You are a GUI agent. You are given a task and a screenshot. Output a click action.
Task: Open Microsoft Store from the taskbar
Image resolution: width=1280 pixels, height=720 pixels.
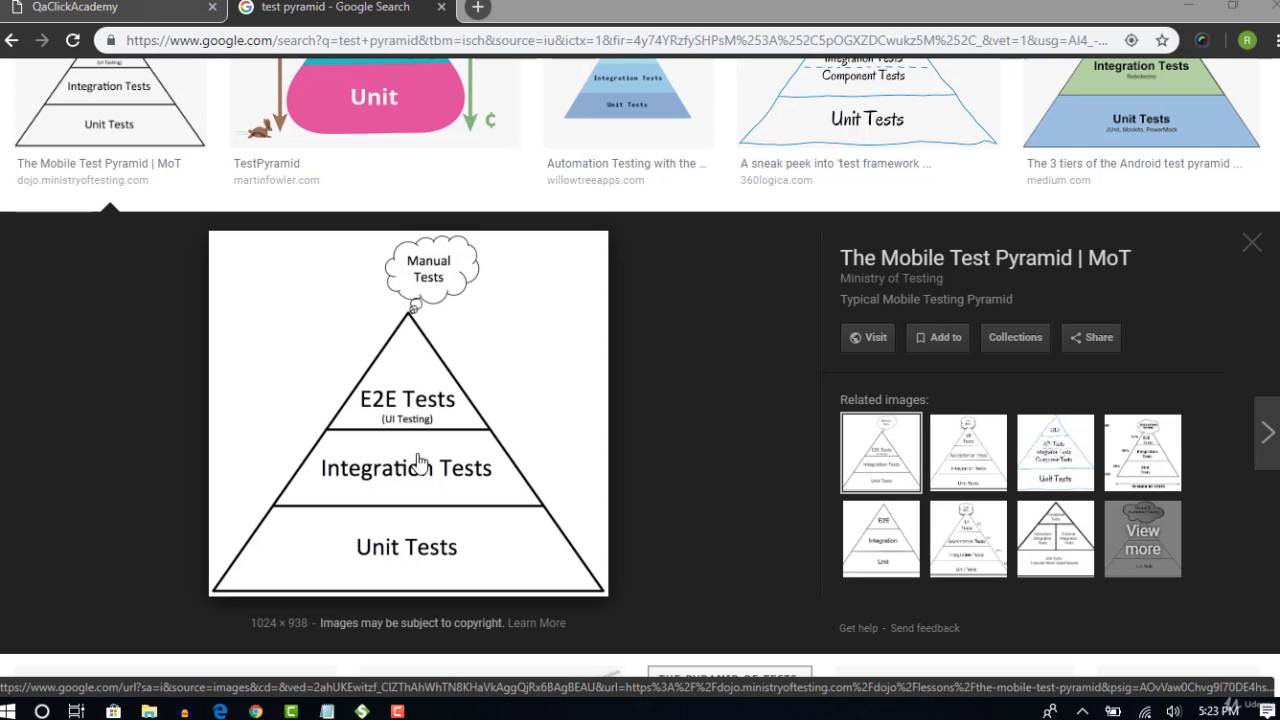pos(113,711)
